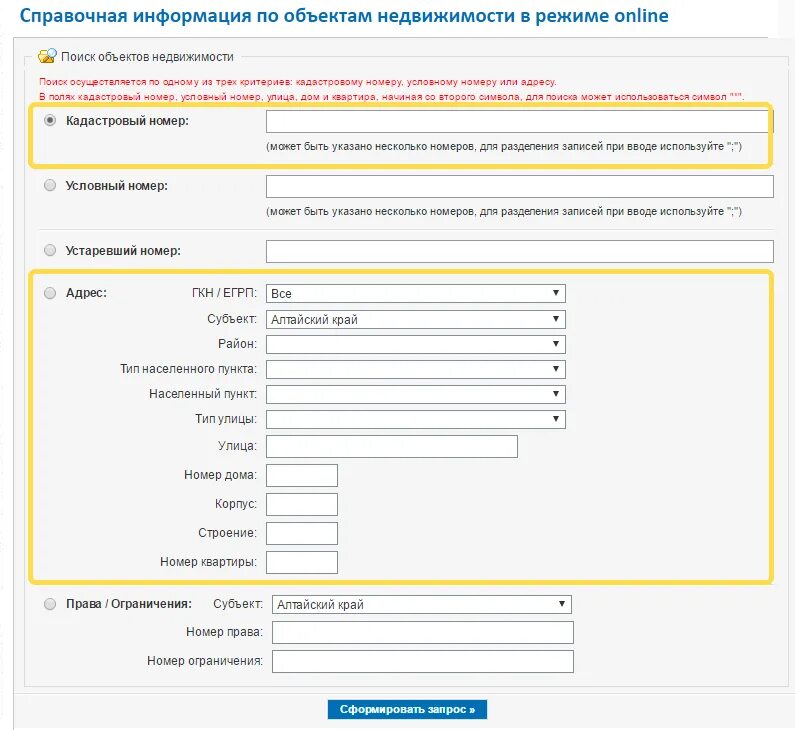Expand the address Субъект dropdown
This screenshot has width=795, height=730.
click(x=416, y=319)
